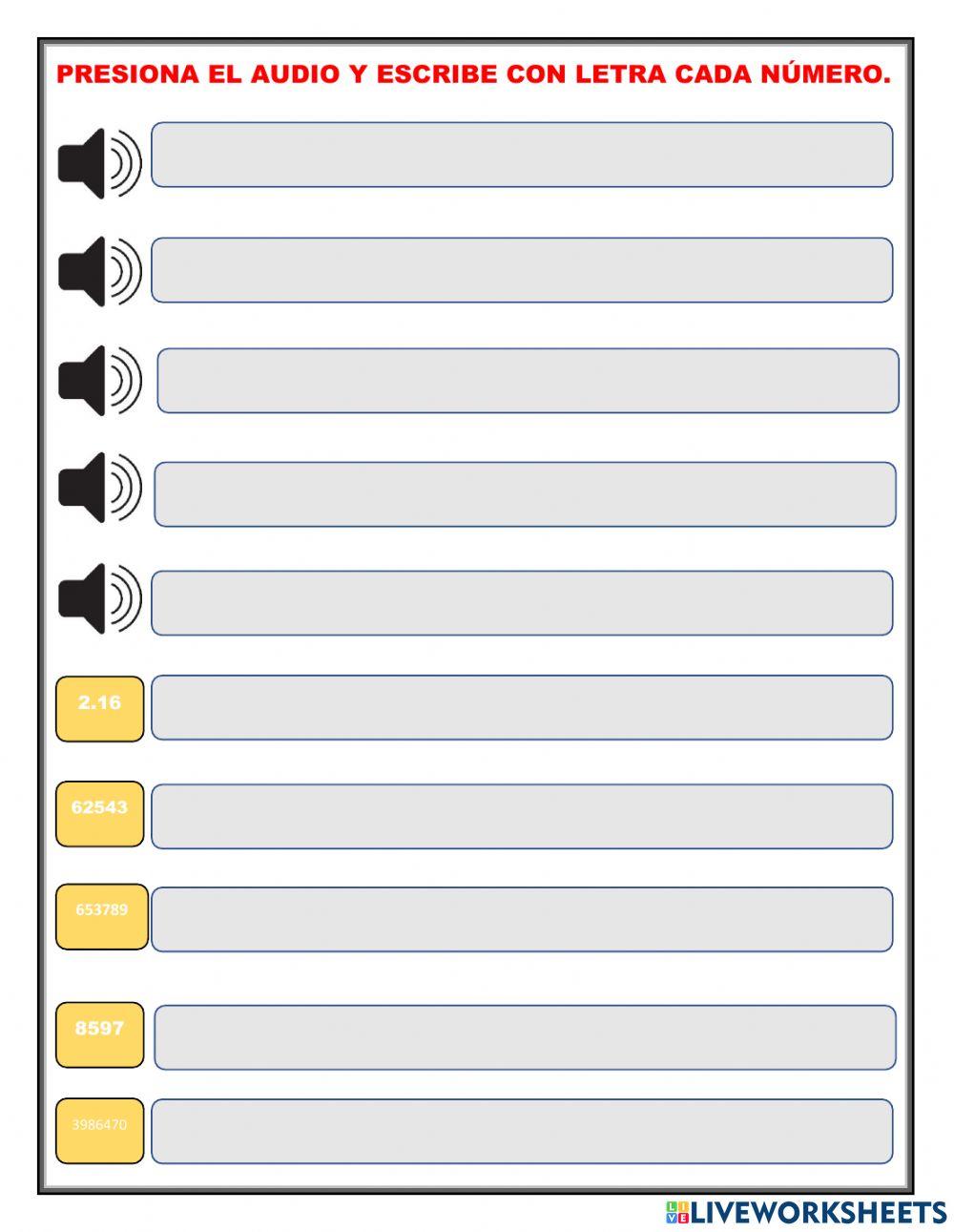Select the second audio answer text box

click(522, 270)
